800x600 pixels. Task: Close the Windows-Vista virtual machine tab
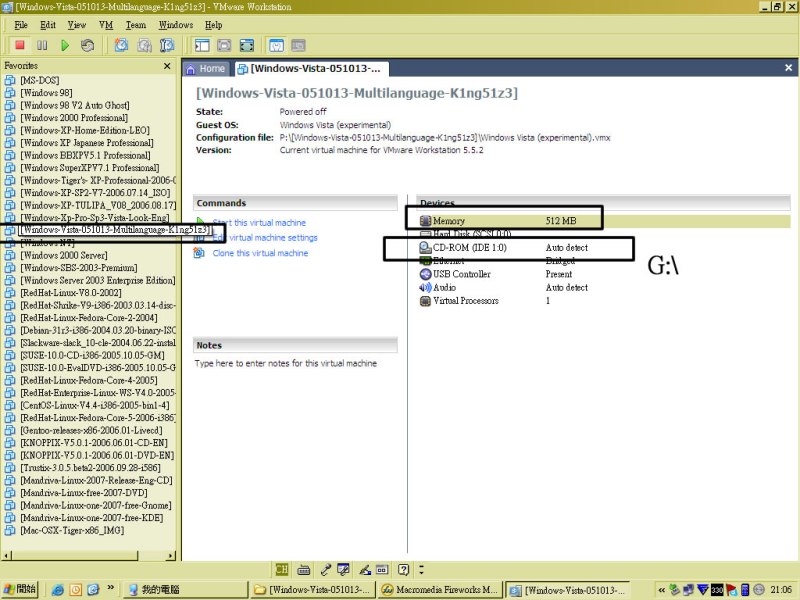tap(788, 68)
